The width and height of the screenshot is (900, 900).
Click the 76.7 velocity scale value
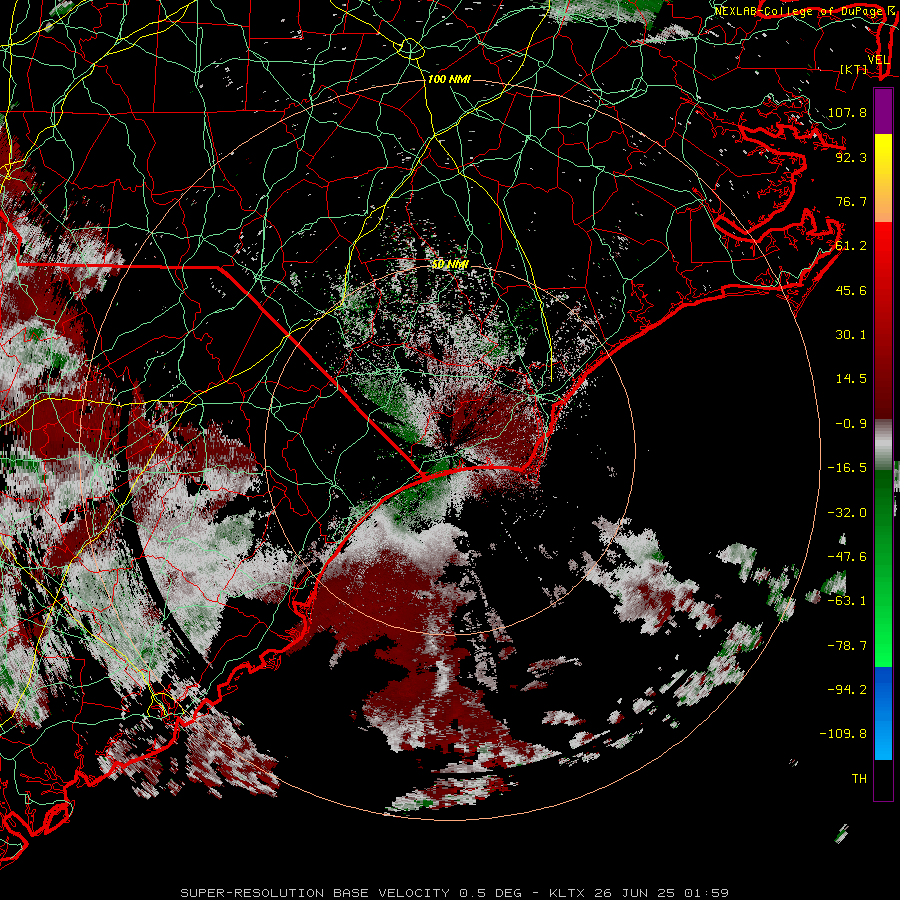851,201
